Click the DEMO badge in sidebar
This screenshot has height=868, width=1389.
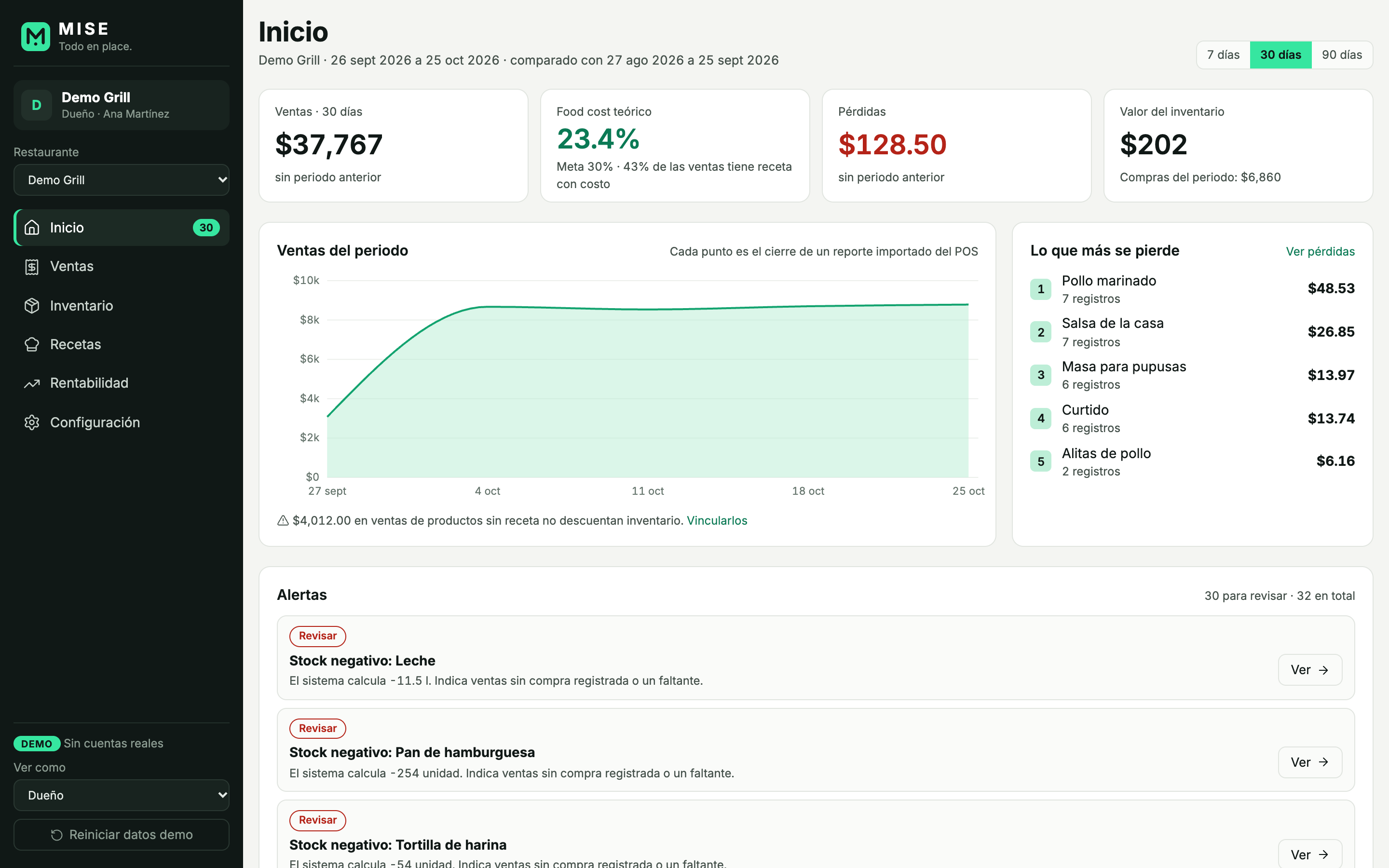(37, 744)
